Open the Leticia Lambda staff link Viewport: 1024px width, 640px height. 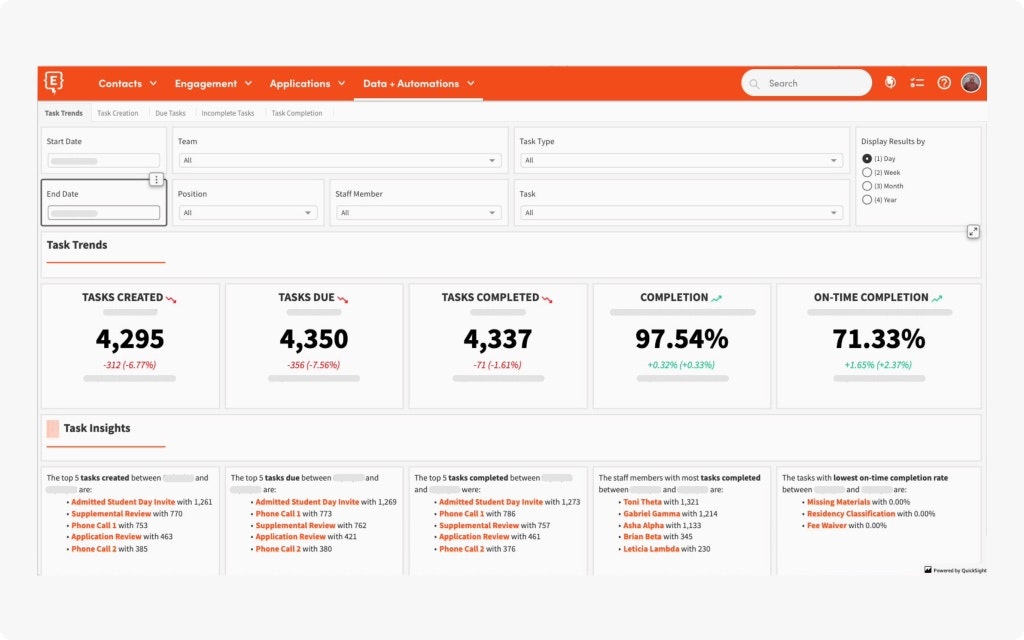pos(651,549)
